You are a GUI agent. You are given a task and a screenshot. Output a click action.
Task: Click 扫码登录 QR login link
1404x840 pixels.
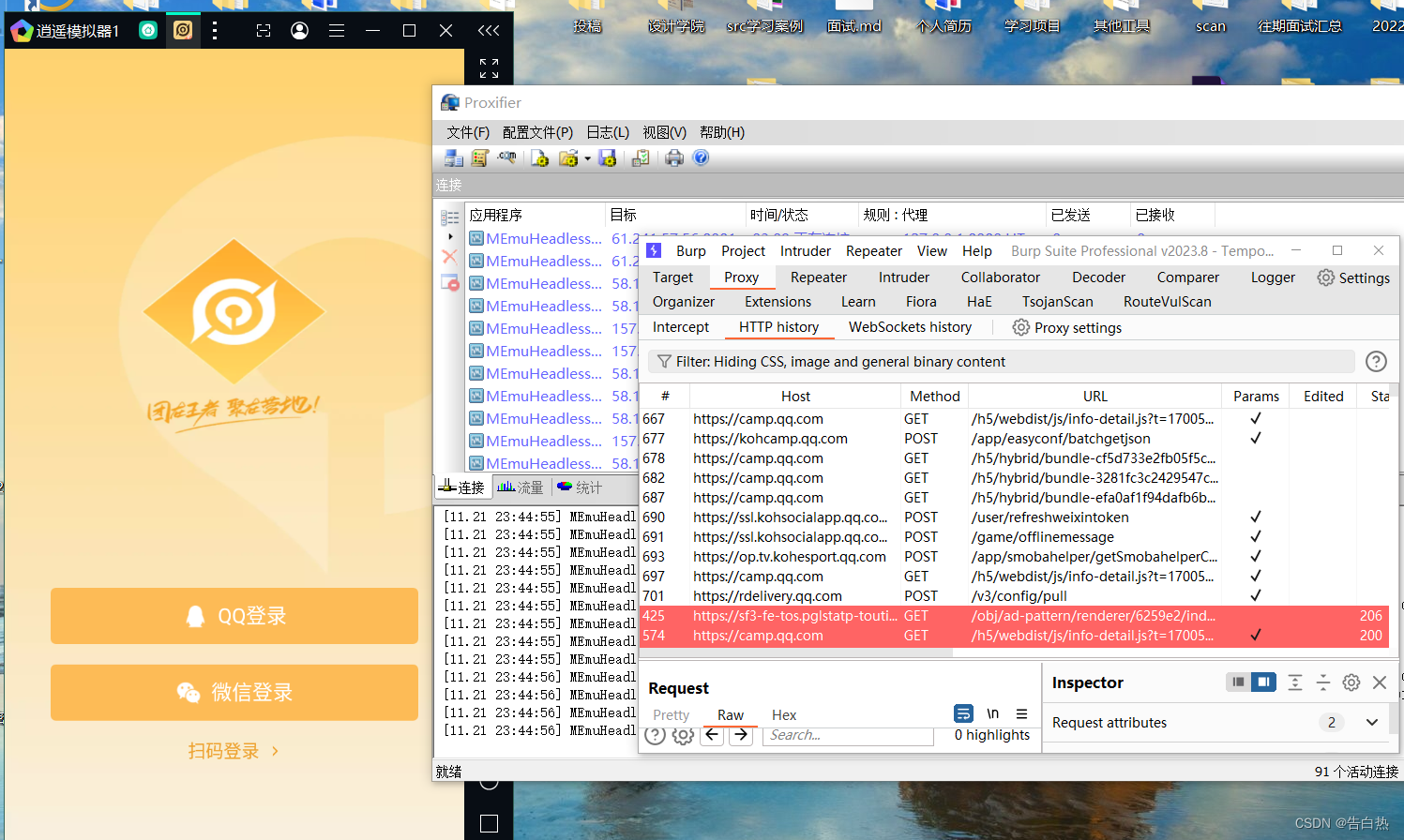[234, 751]
